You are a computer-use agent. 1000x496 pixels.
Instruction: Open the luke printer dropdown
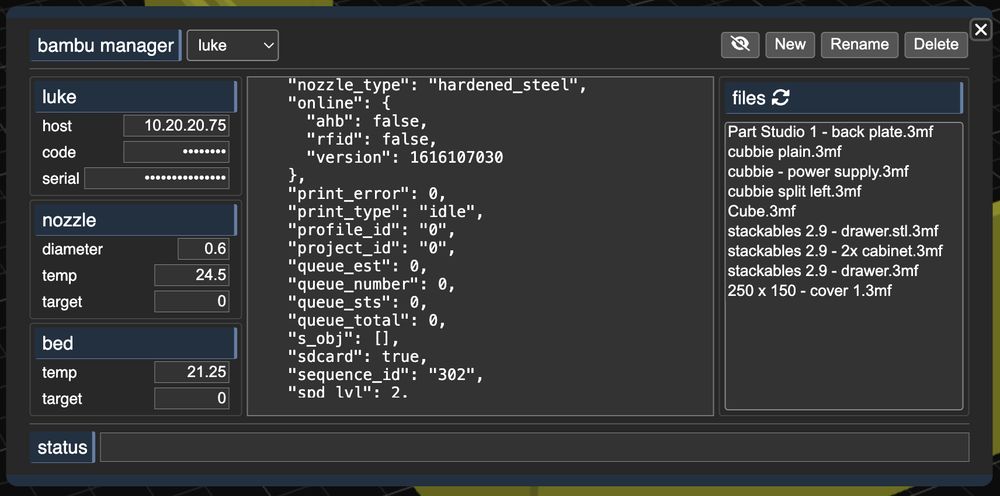233,45
